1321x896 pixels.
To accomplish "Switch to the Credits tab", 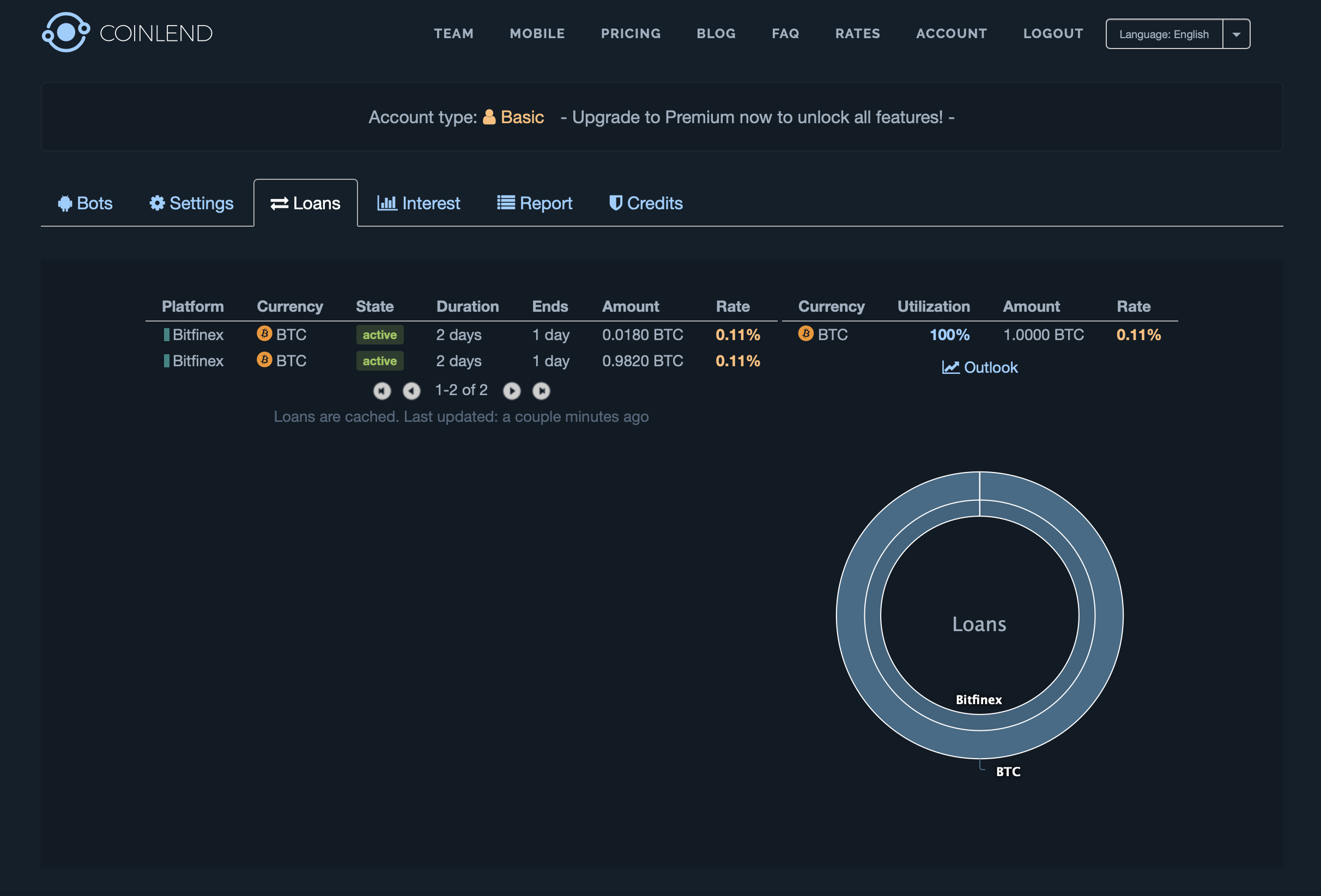I will pyautogui.click(x=646, y=203).
